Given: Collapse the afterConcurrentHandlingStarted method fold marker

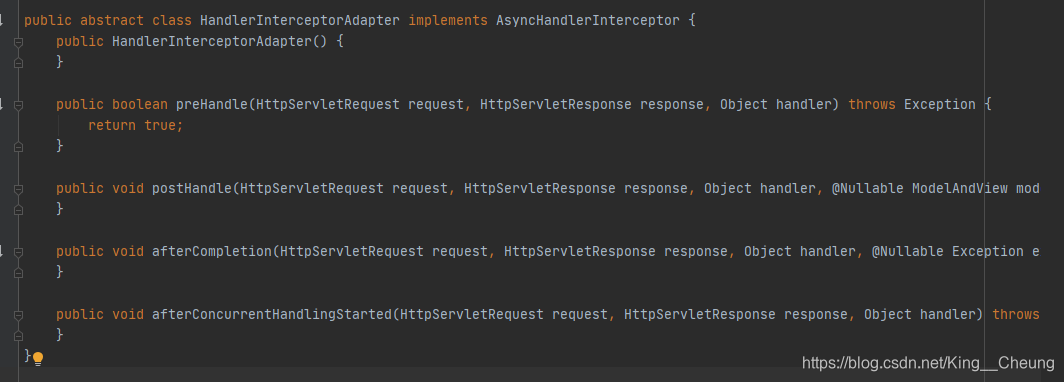Looking at the screenshot, I should pyautogui.click(x=18, y=314).
